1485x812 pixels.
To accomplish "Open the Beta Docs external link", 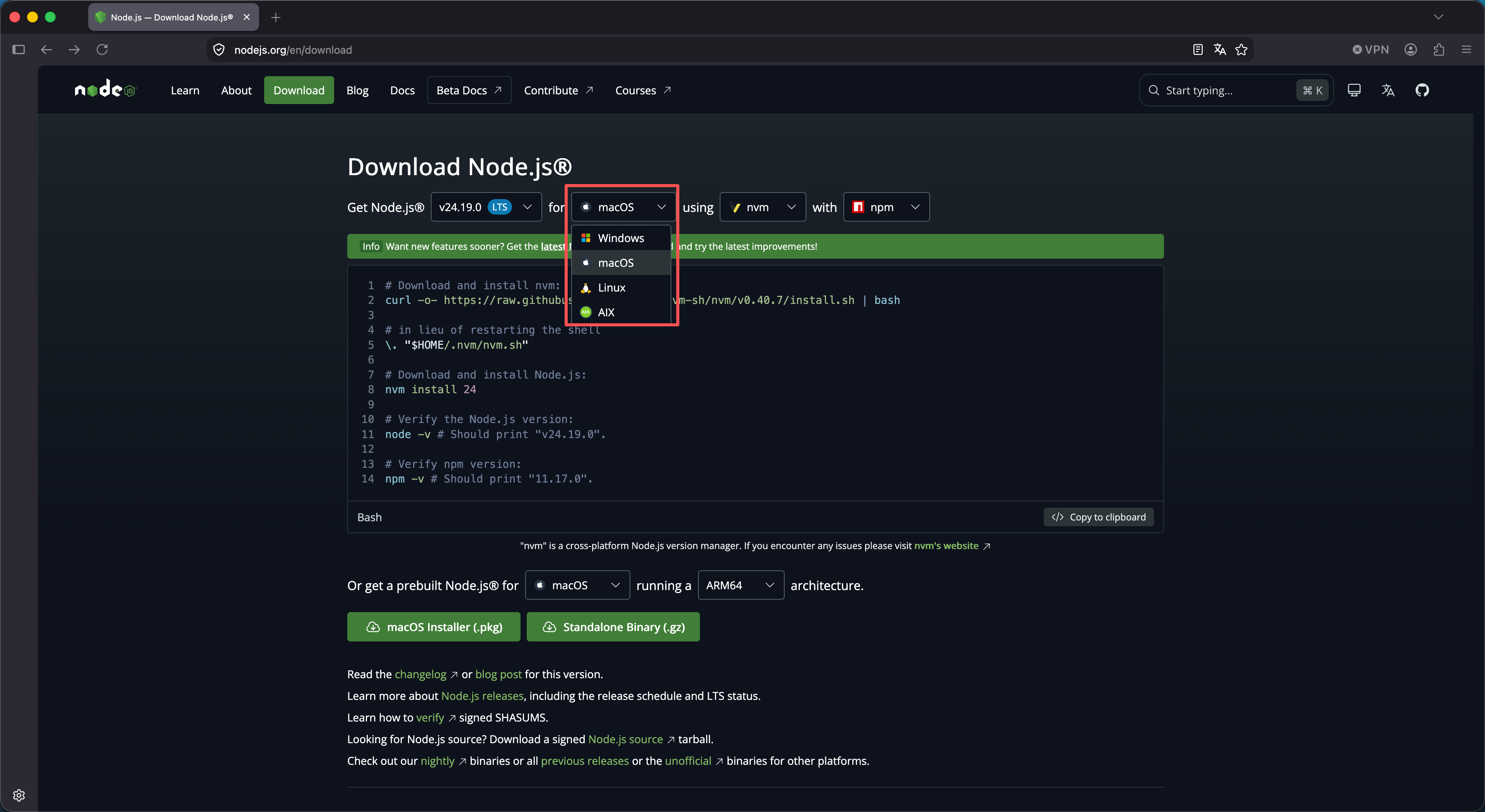I will click(x=469, y=90).
